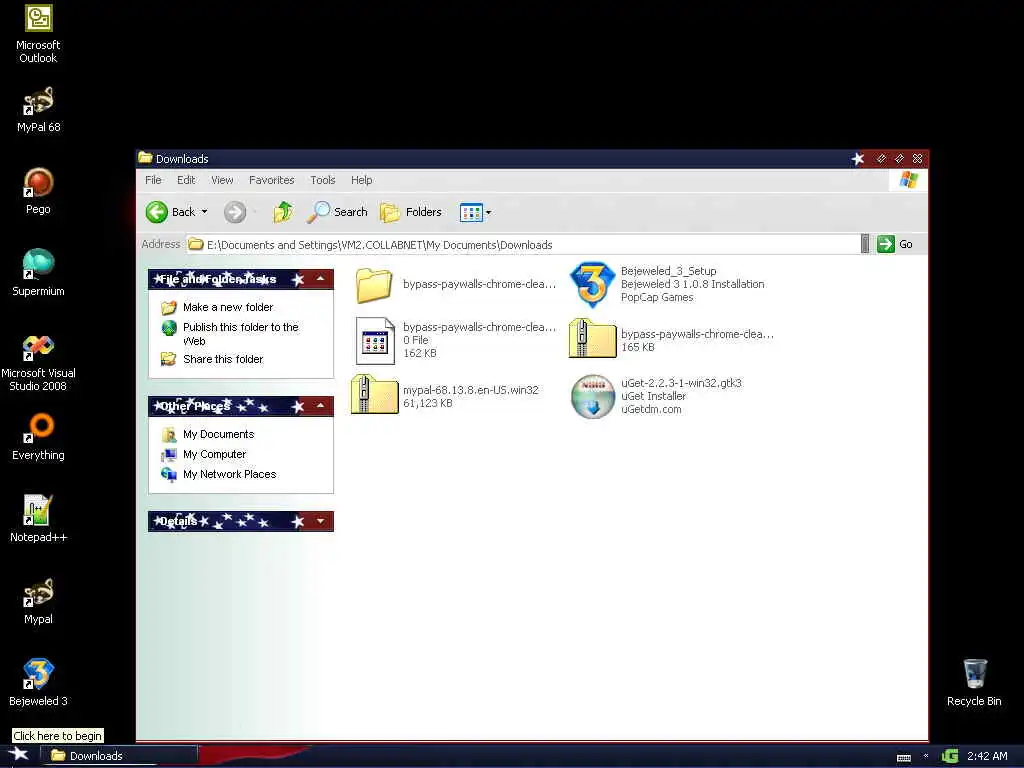Open the Address bar dropdown
This screenshot has width=1024, height=768.
865,244
